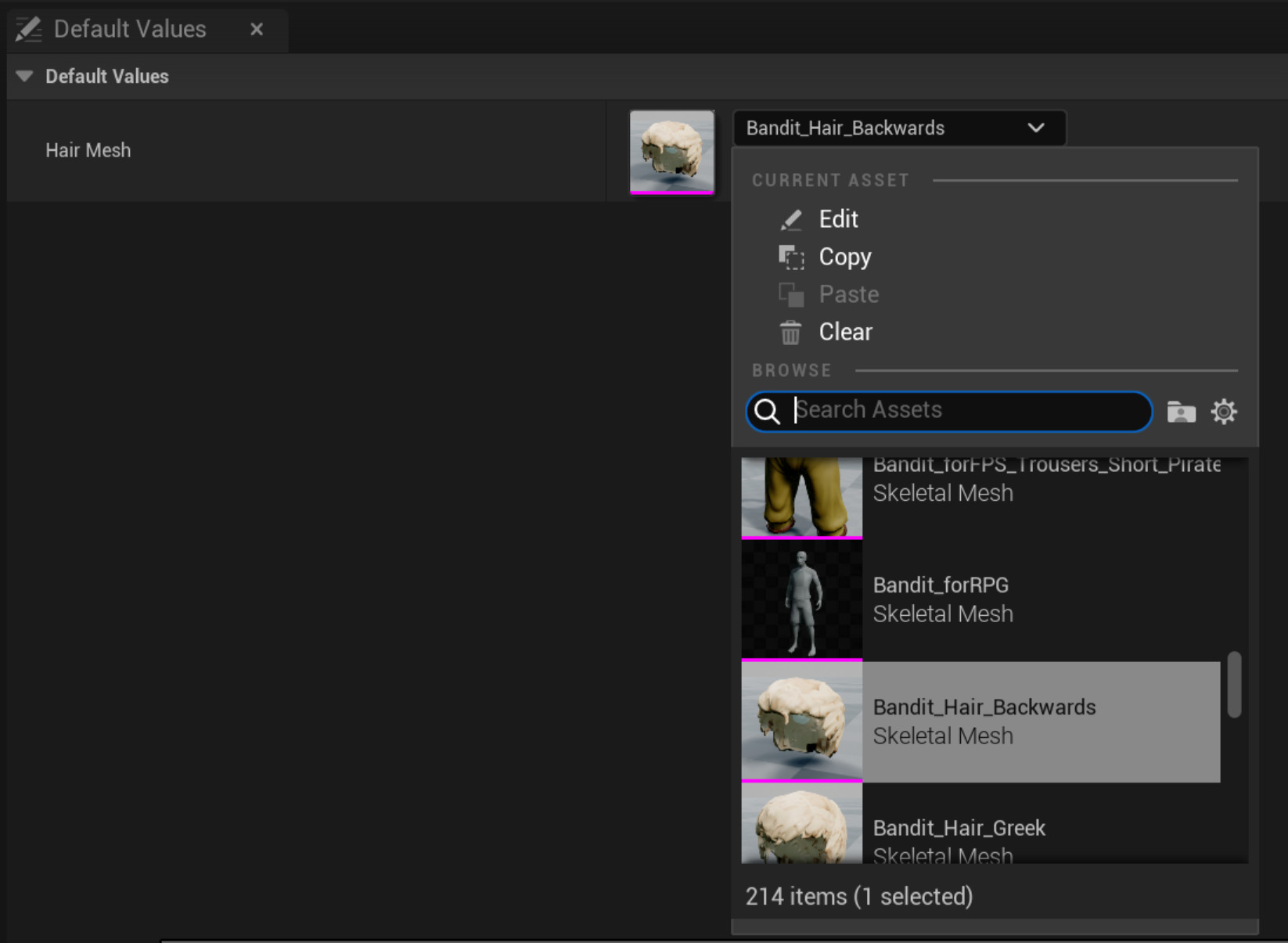Choose Paste from the asset menu
Screen dimensions: 1288x943
click(849, 294)
